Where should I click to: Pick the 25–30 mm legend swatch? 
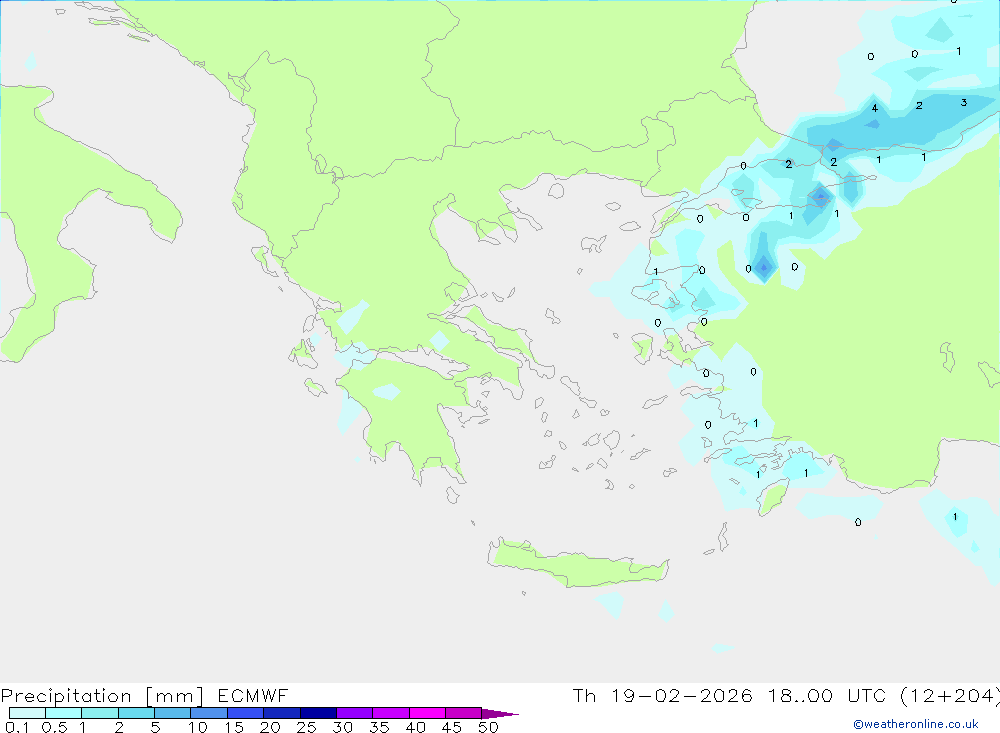pyautogui.click(x=318, y=713)
